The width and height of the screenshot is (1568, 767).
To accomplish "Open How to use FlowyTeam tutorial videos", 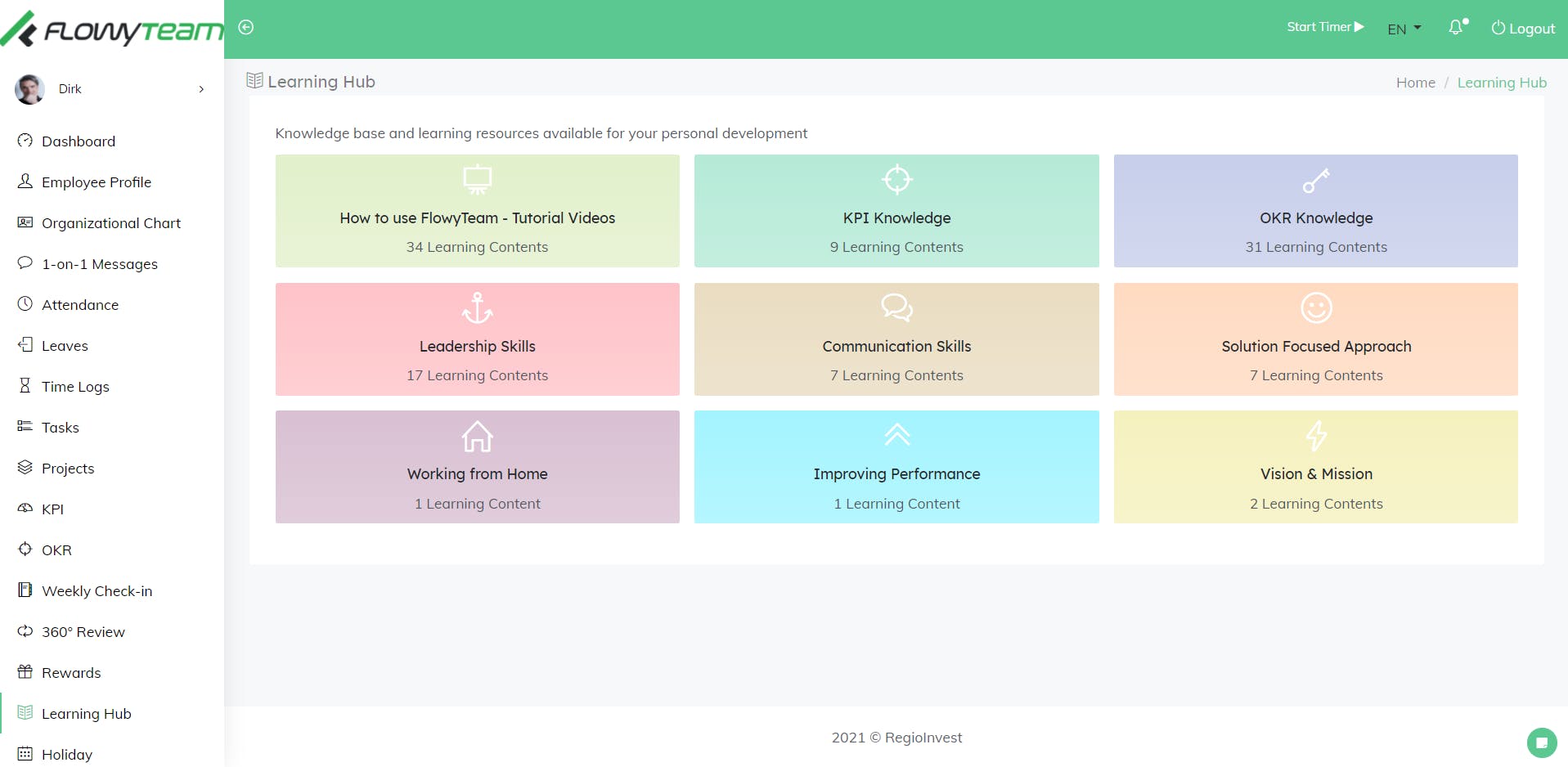I will 478,211.
